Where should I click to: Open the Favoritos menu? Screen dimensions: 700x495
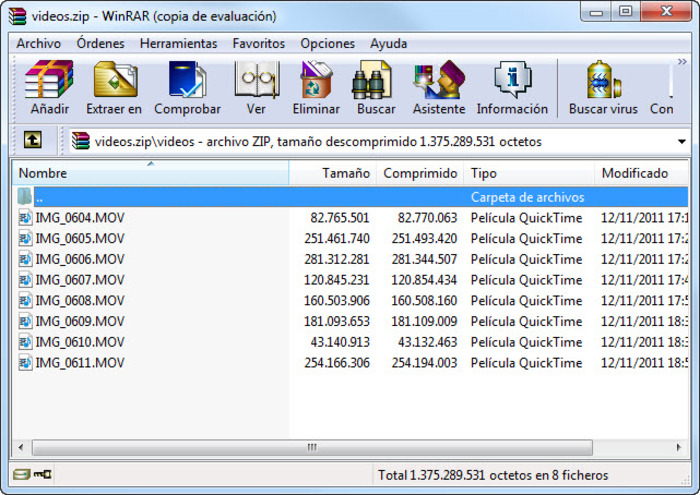258,44
